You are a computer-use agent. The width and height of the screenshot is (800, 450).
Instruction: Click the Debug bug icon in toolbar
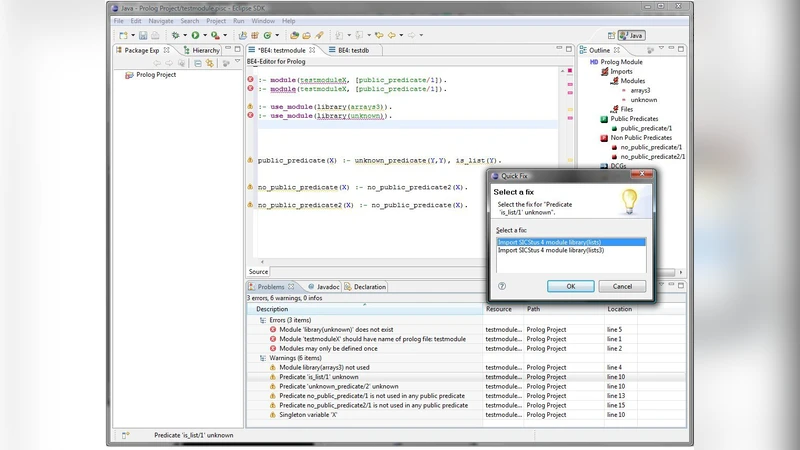pos(175,35)
